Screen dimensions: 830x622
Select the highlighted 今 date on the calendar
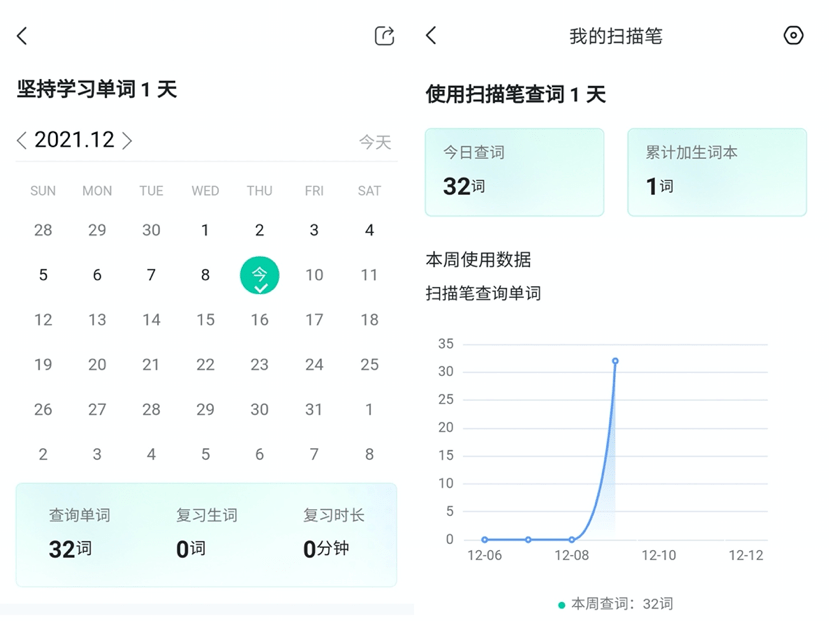click(259, 274)
